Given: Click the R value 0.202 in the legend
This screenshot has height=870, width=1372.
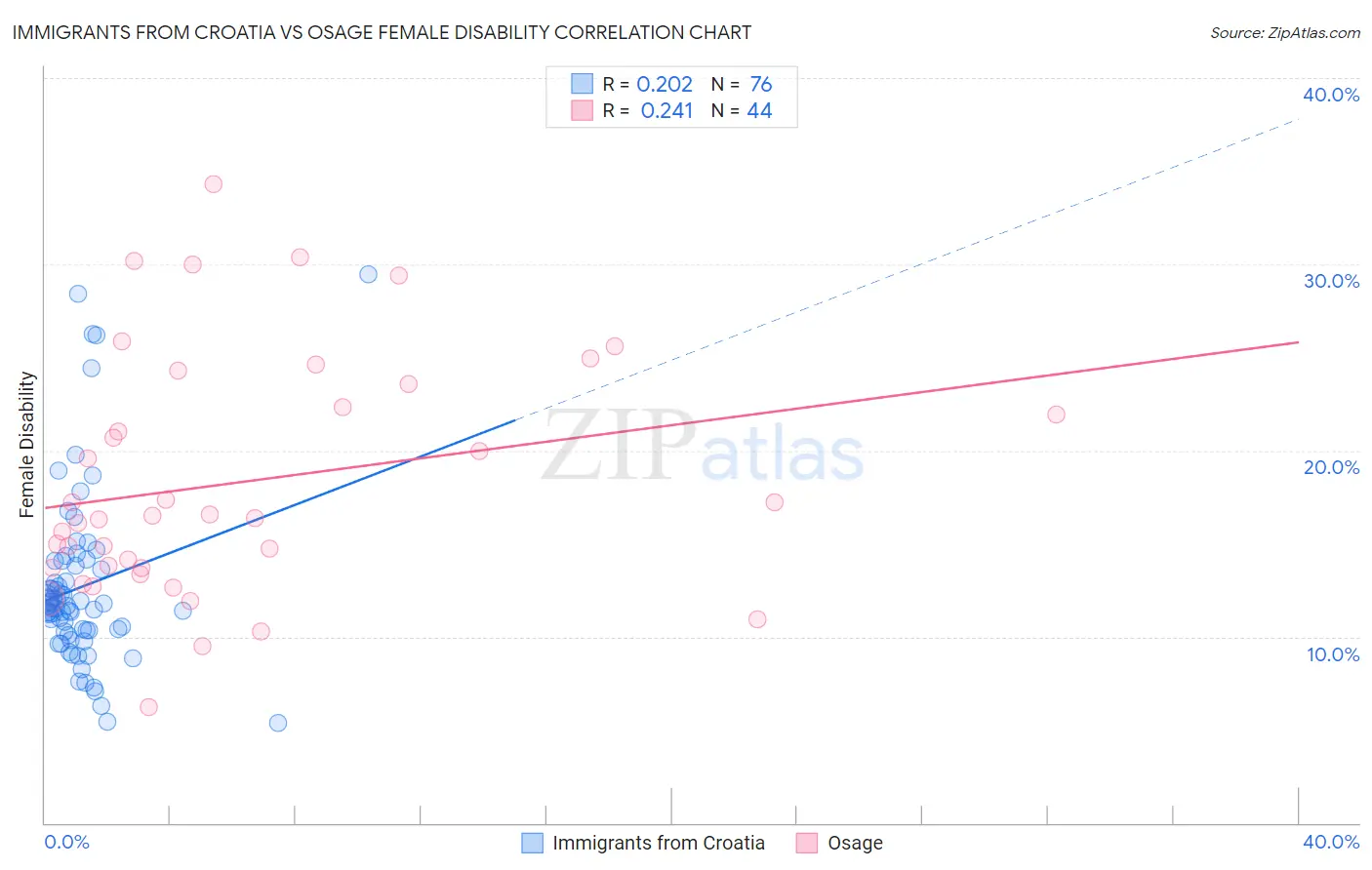Looking at the screenshot, I should coord(665,84).
